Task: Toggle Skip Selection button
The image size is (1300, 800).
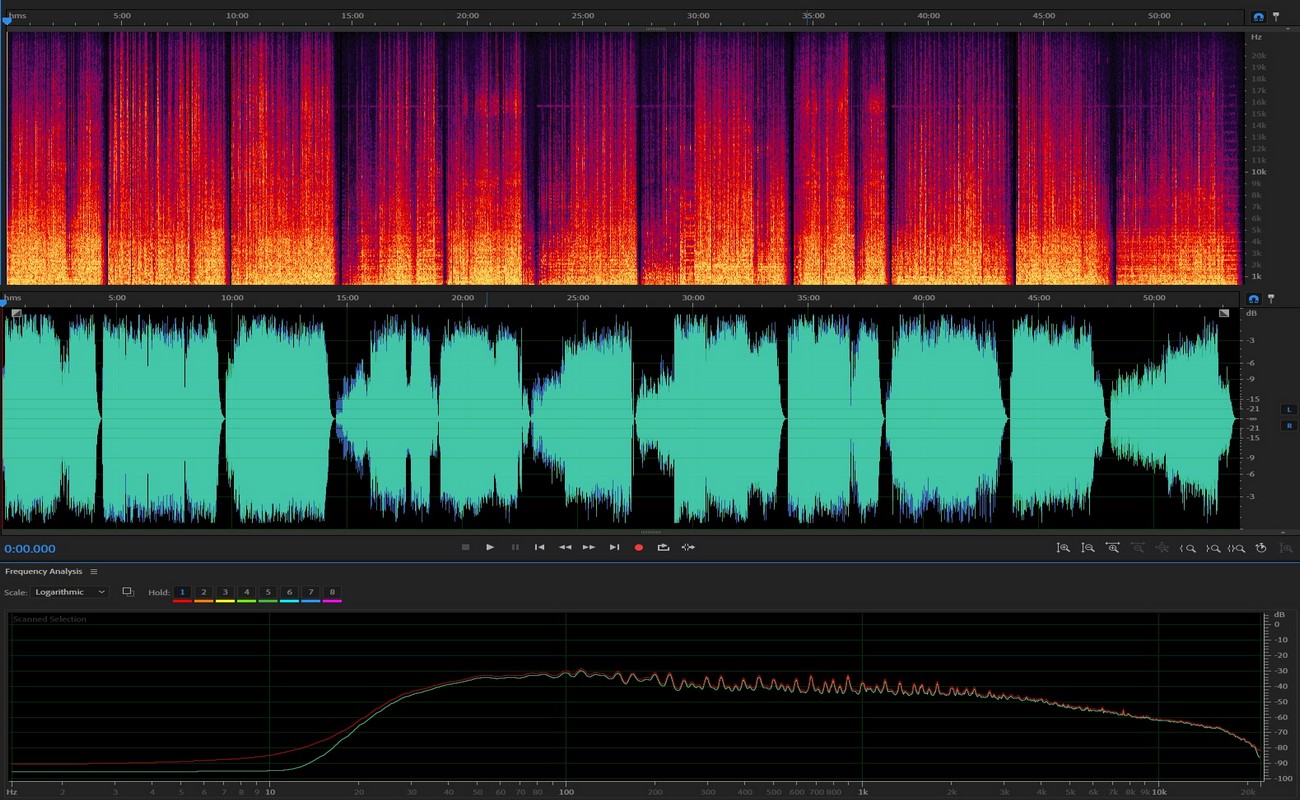Action: (x=688, y=547)
